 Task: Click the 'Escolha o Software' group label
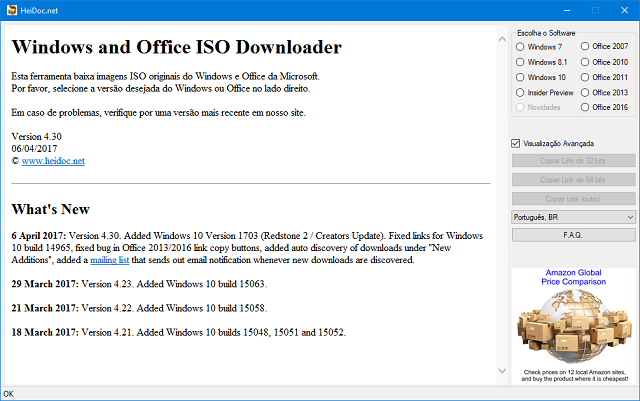[x=546, y=33]
